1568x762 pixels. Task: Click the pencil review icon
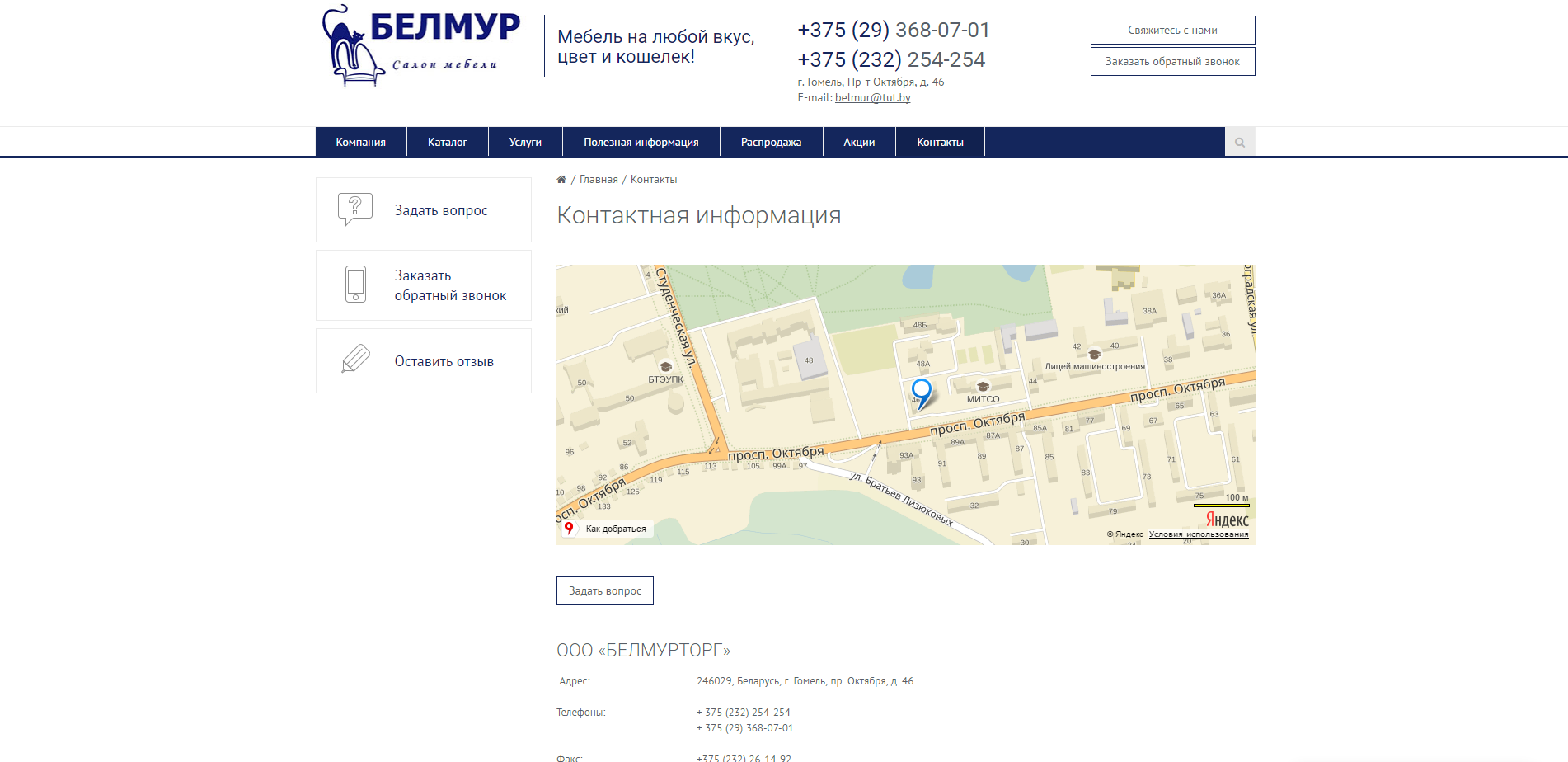click(x=355, y=360)
